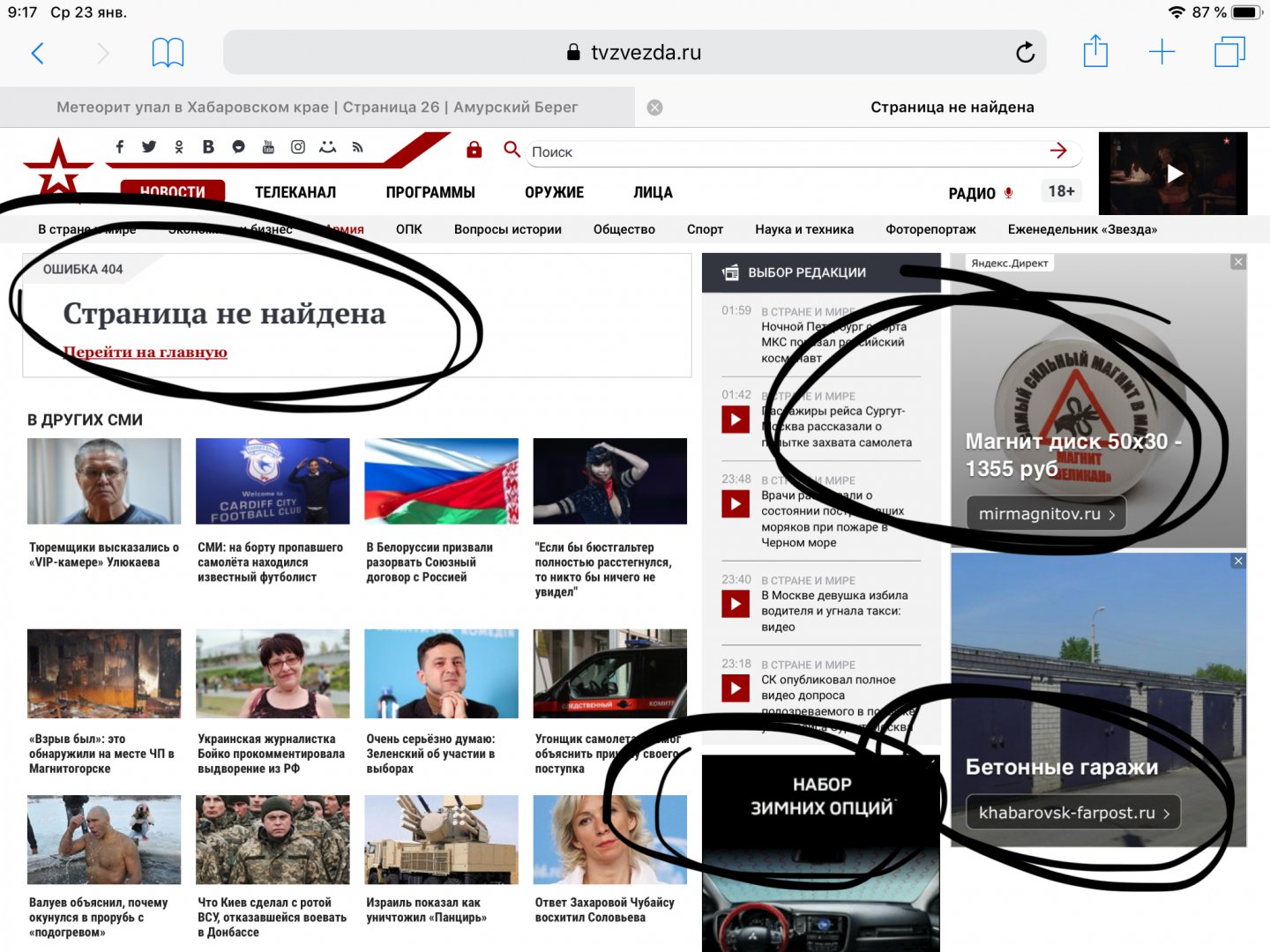Close the Метеорит Safari tab

tap(654, 108)
